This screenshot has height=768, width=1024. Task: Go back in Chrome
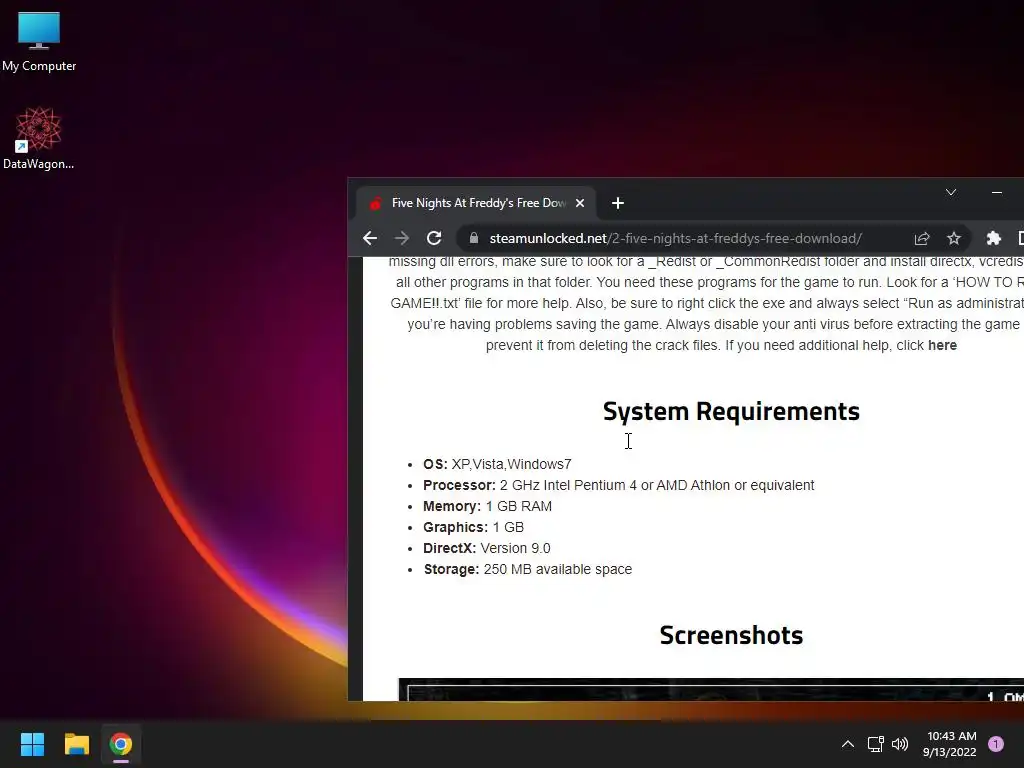coord(370,238)
